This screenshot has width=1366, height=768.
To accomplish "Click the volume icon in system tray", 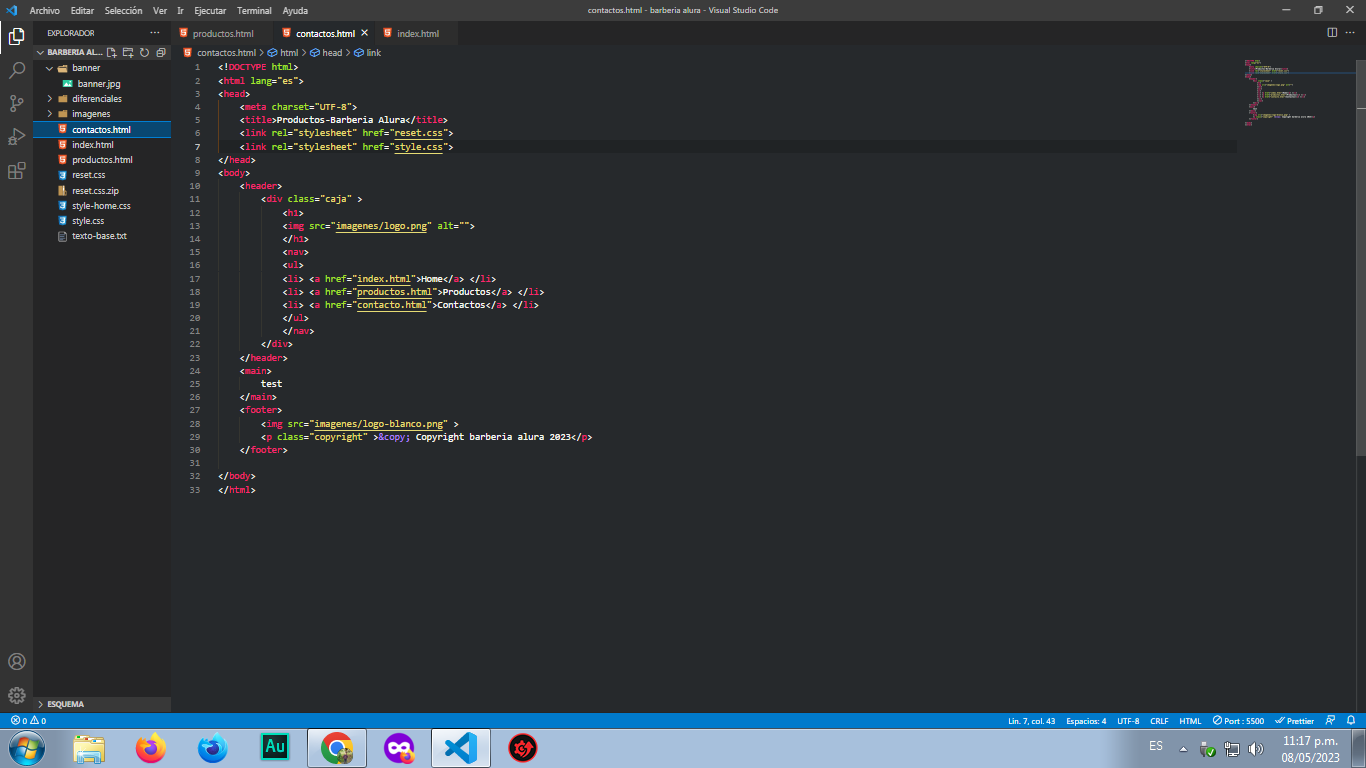I will [x=1256, y=749].
